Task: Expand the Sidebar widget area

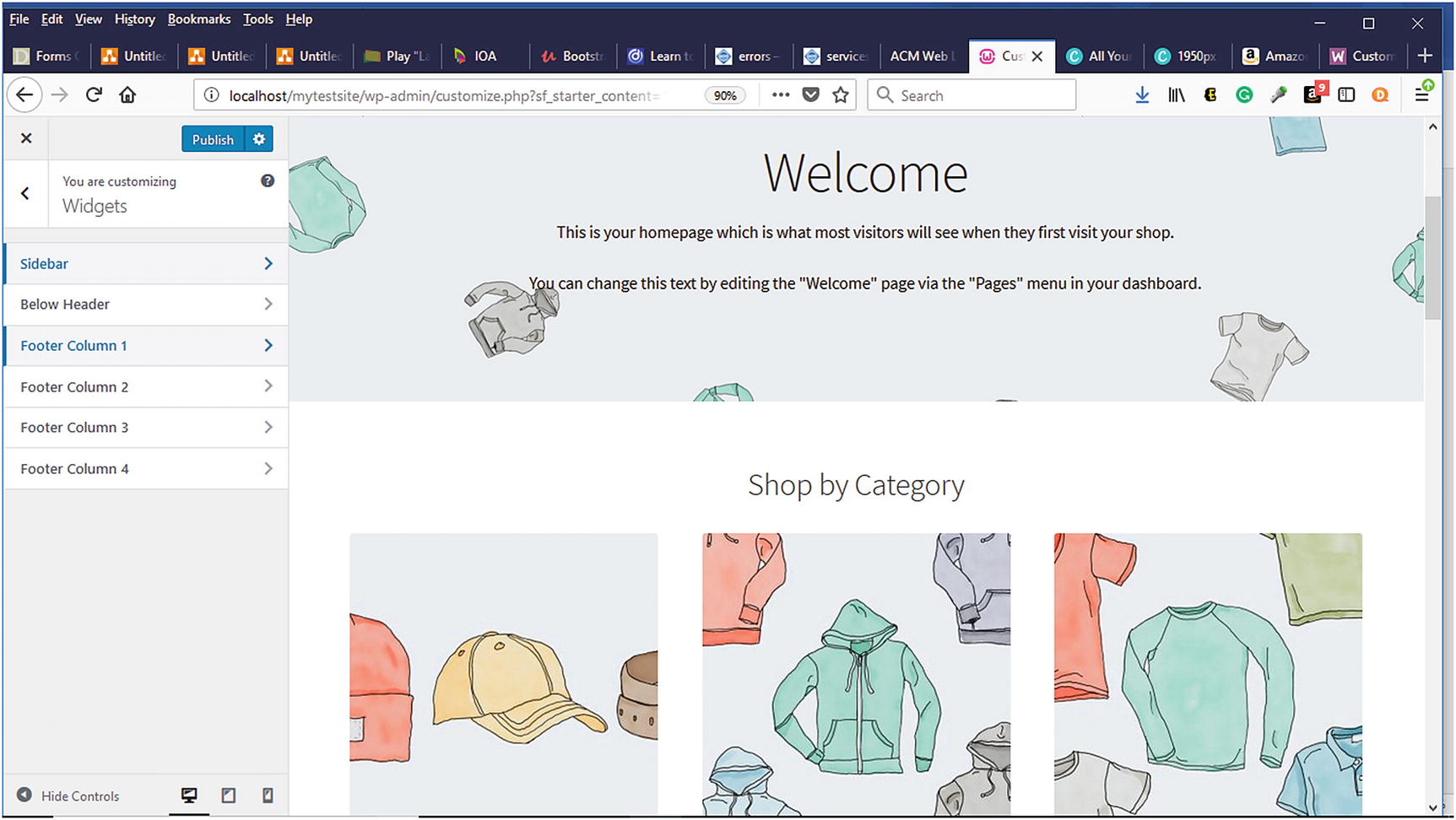Action: (146, 263)
